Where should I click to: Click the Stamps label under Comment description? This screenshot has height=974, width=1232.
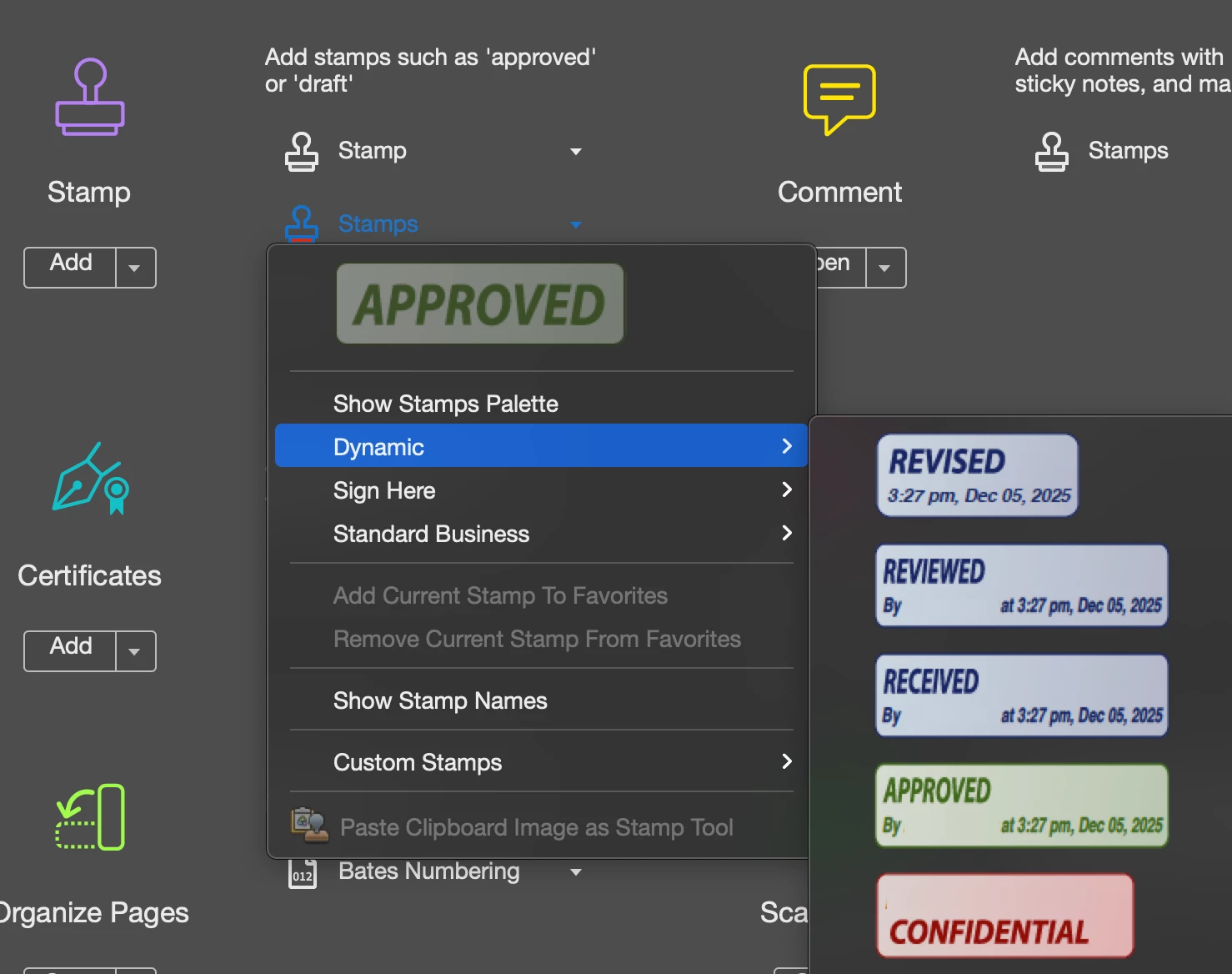pos(1129,151)
